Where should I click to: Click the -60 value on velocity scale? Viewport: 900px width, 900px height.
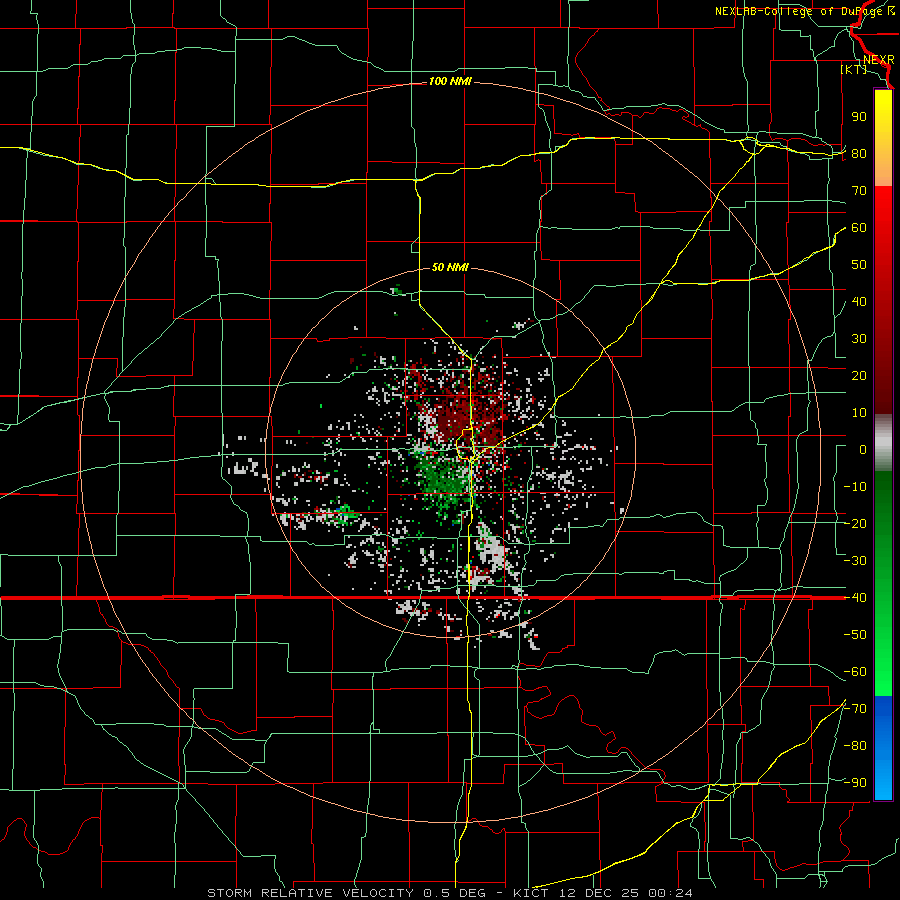pos(855,672)
